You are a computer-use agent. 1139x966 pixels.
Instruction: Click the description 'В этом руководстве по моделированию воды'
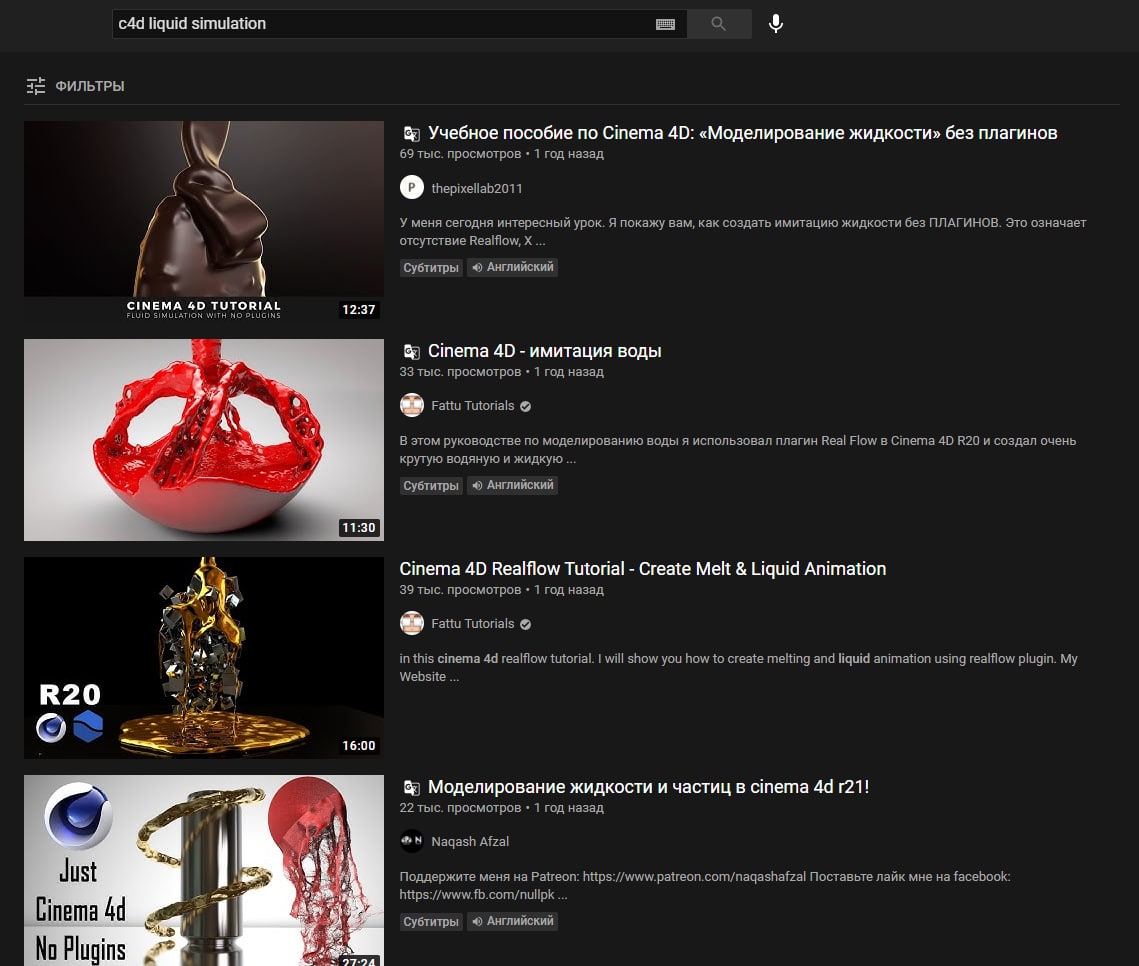click(x=737, y=450)
